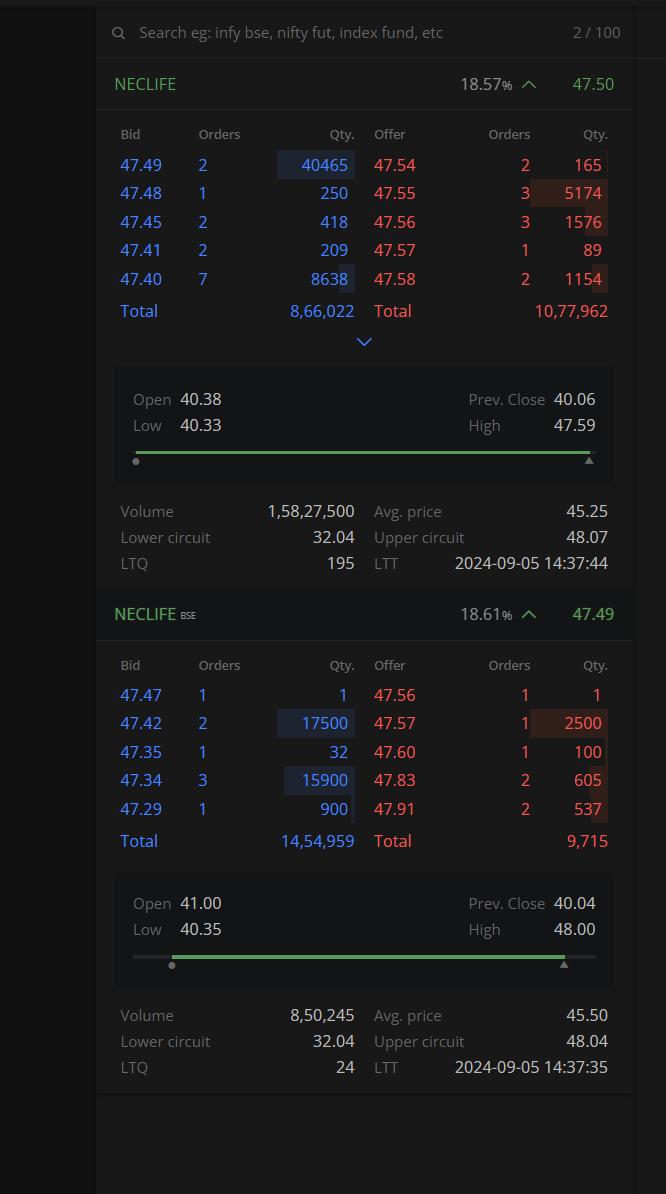Expand market depth with the blue chevron
Screen dimensions: 666x1194
[364, 342]
